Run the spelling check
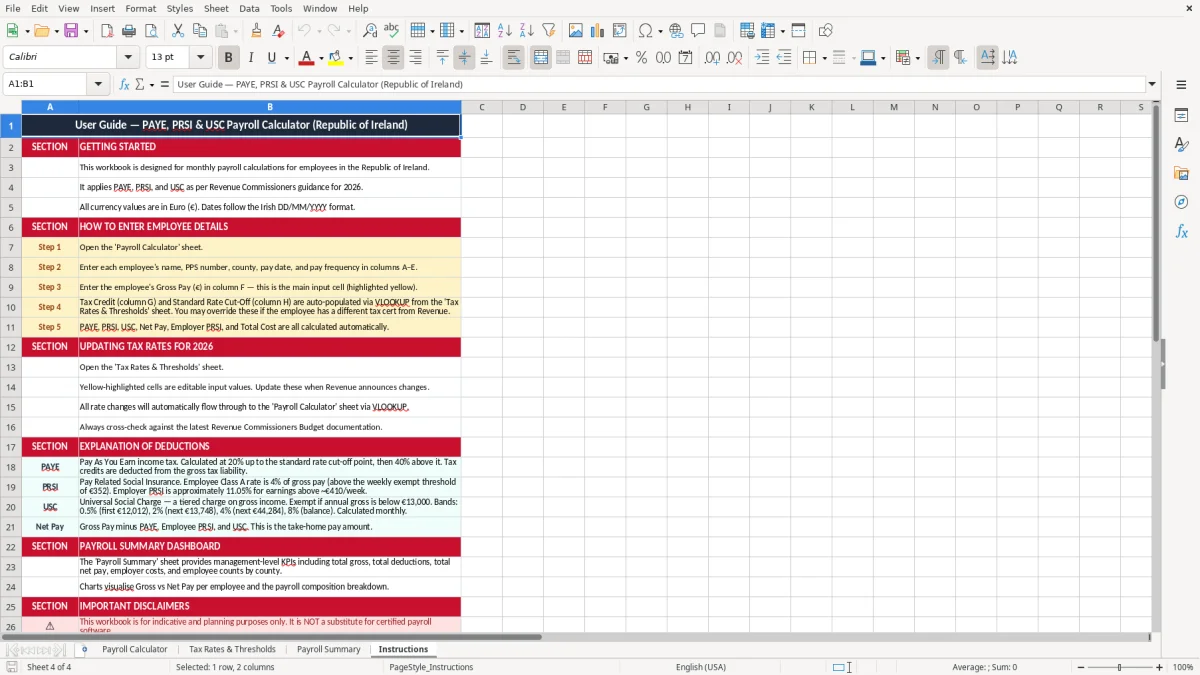1200x675 pixels. [x=391, y=31]
